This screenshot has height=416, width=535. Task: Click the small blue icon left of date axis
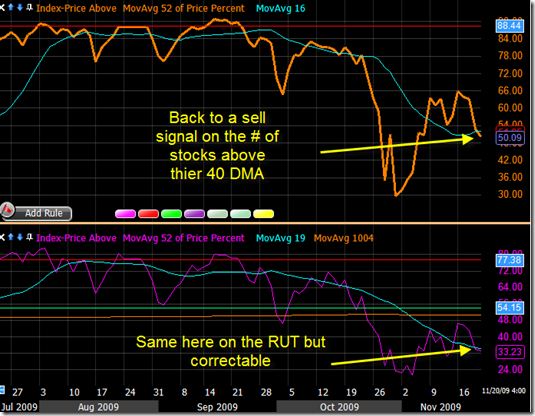point(2,390)
